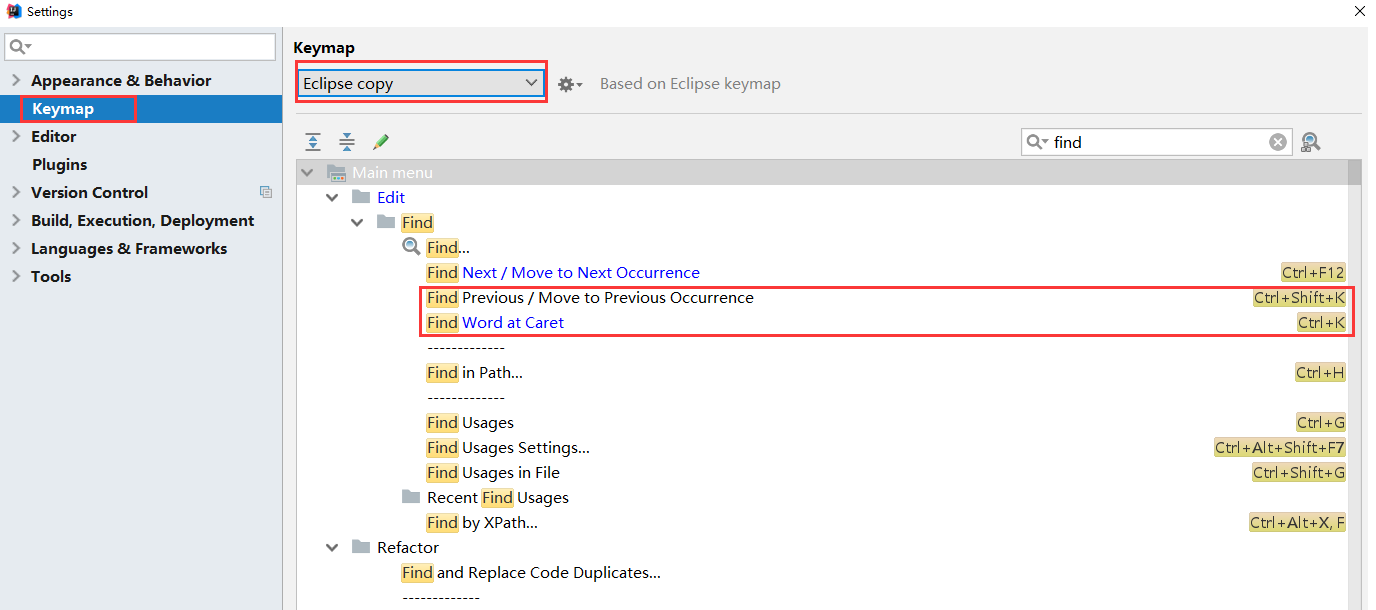Open the keymap gear options menu
1376x610 pixels.
coord(570,84)
